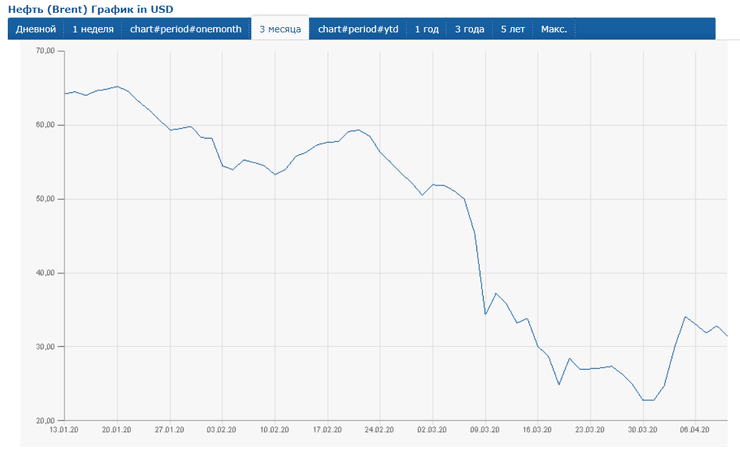Click the 23.03.20 date label
Screen dimensions: 740x452
point(590,430)
